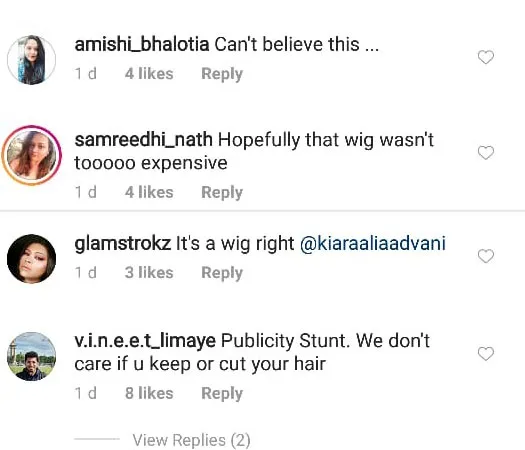
Task: Reply to glamstrokz's comment
Action: tap(222, 273)
